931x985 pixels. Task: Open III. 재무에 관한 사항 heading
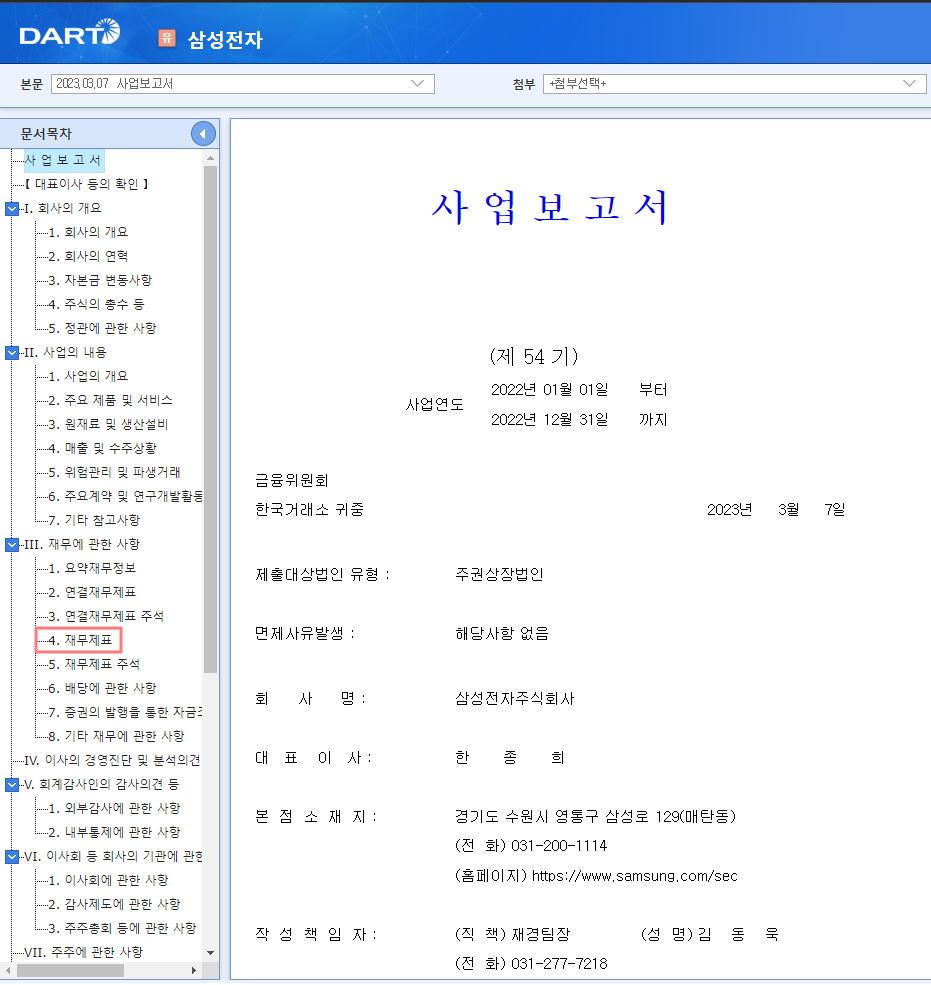(x=82, y=544)
